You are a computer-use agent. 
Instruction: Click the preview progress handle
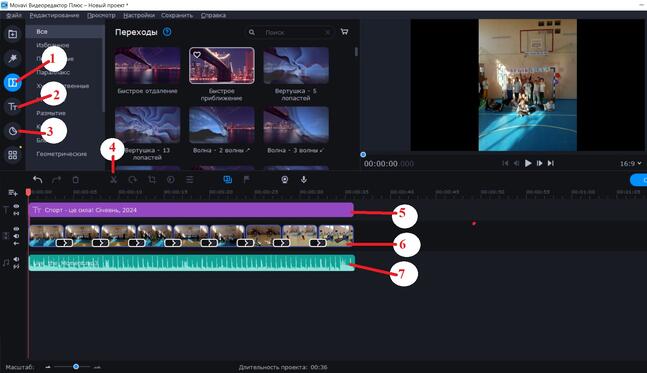[x=363, y=155]
